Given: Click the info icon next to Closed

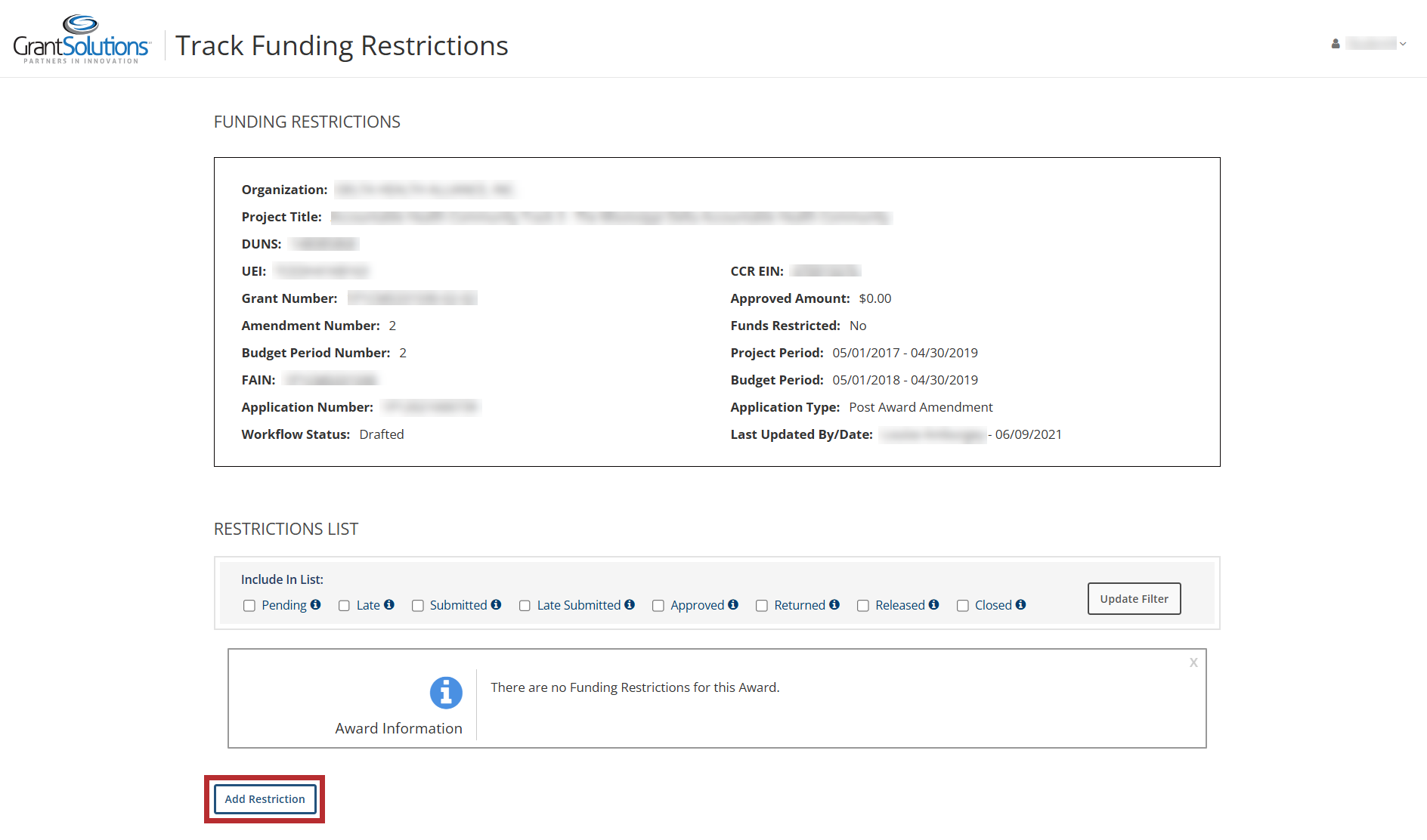Looking at the screenshot, I should [1021, 605].
